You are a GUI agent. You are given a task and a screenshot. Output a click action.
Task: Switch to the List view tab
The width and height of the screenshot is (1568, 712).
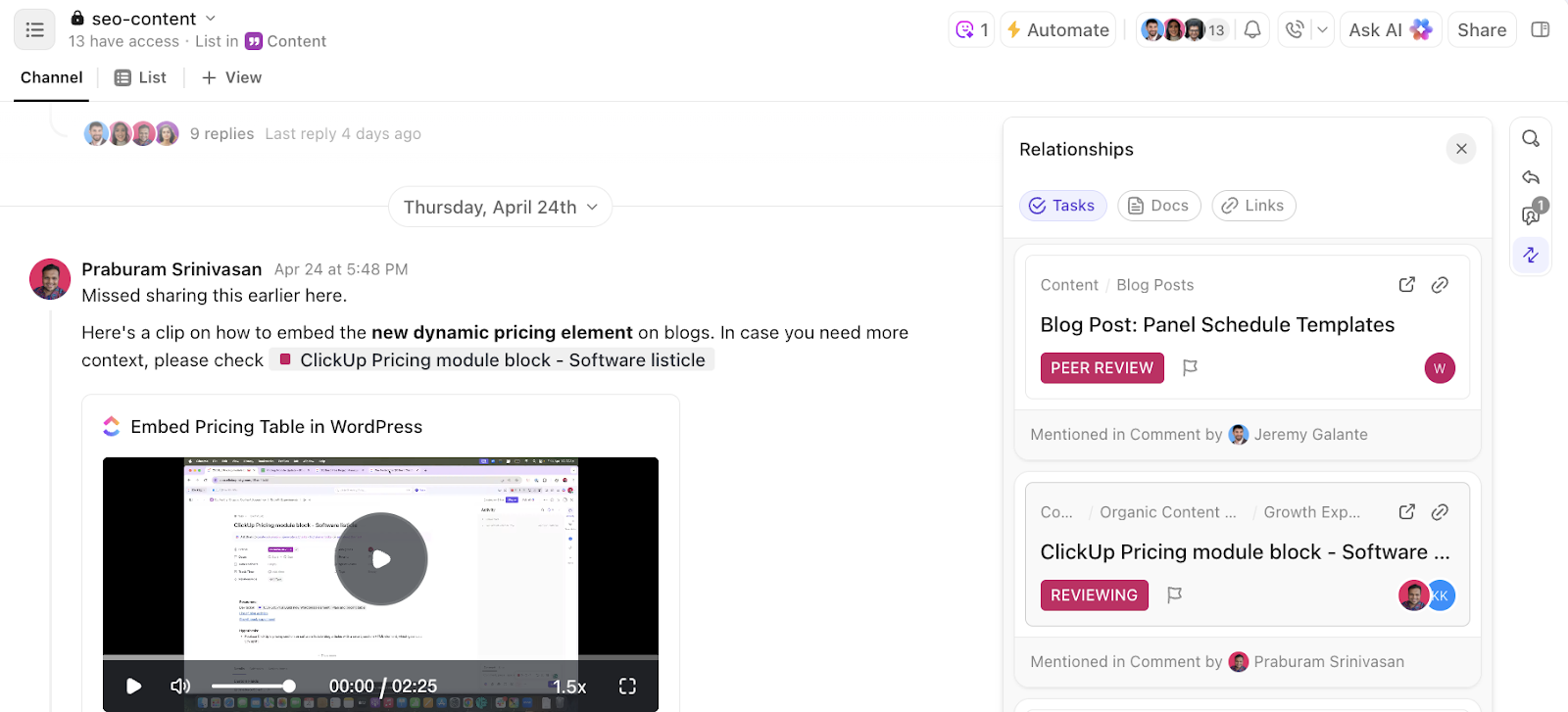[140, 77]
